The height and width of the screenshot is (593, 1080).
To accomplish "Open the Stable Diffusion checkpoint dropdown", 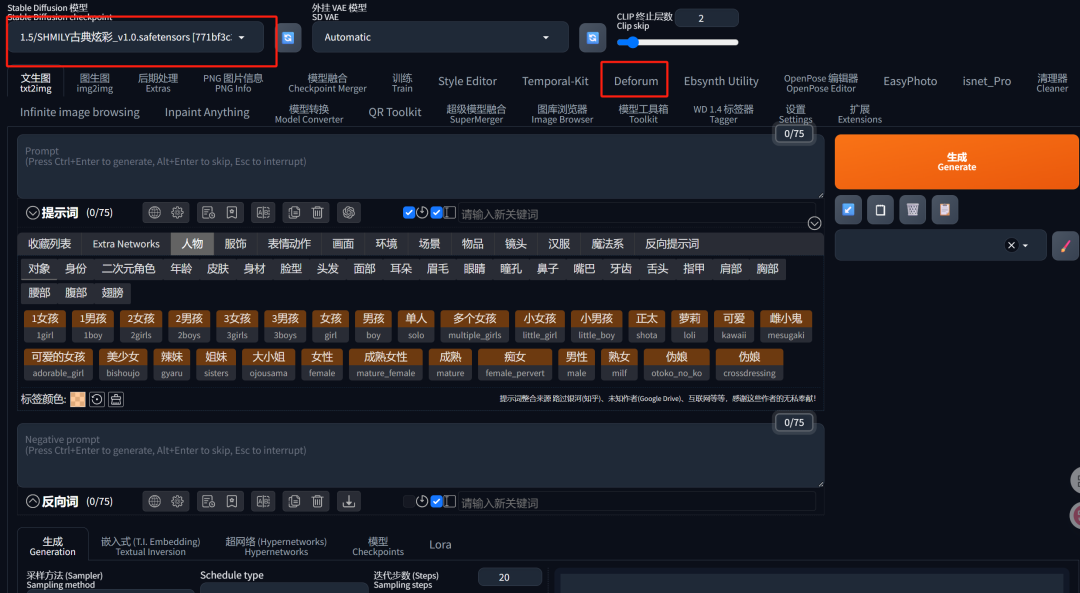I will [135, 37].
